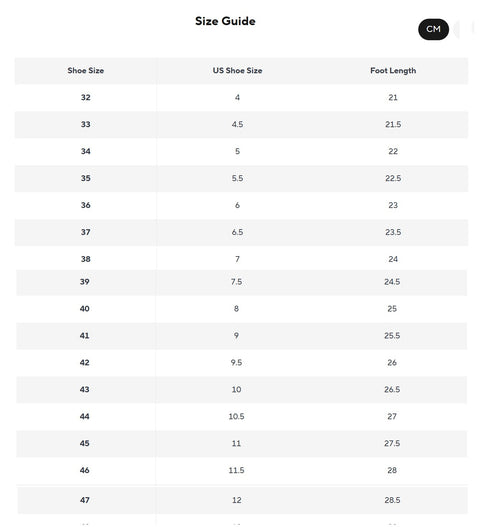Viewport: 480px width, 527px height.
Task: Select the shoe size 32 row
Action: coord(241,97)
